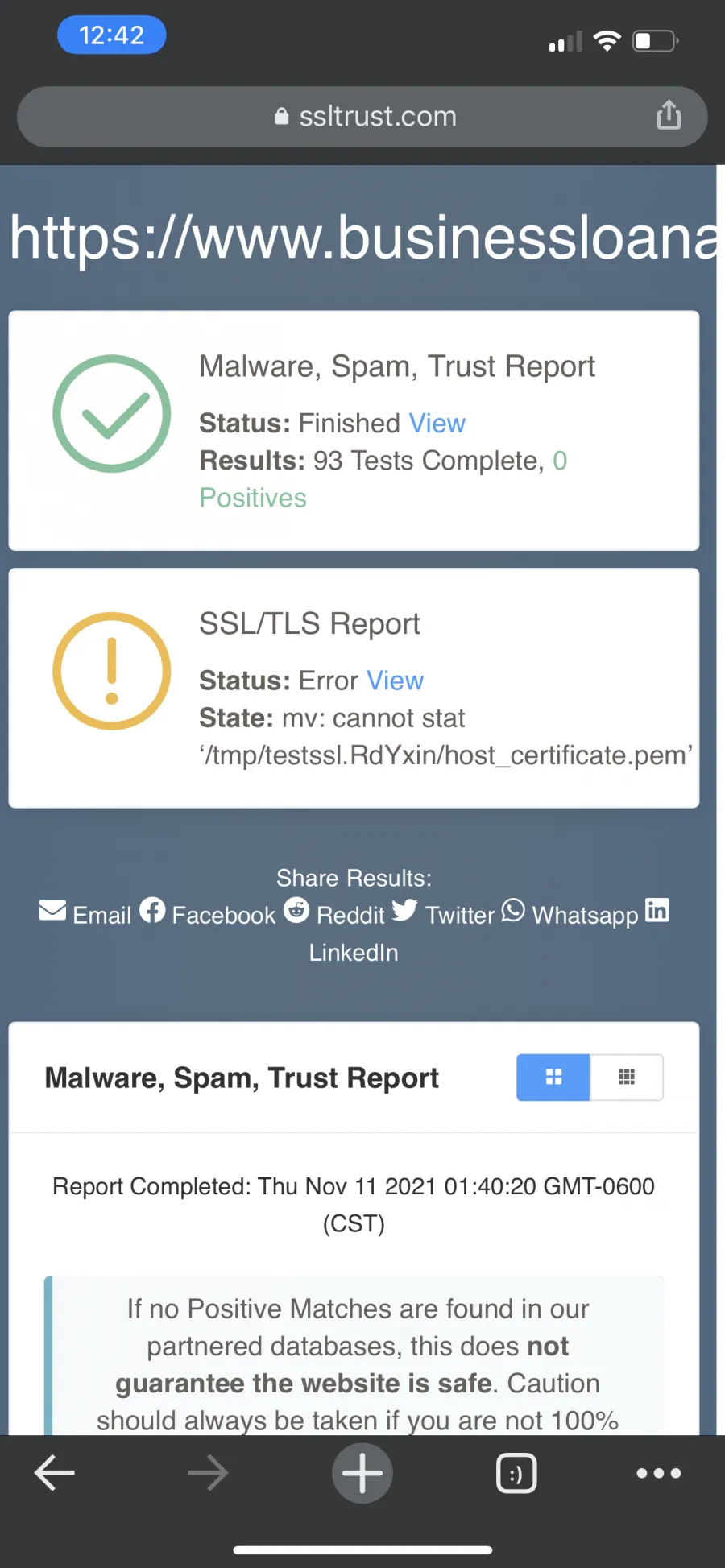Share results via Whatsapp icon

(513, 910)
